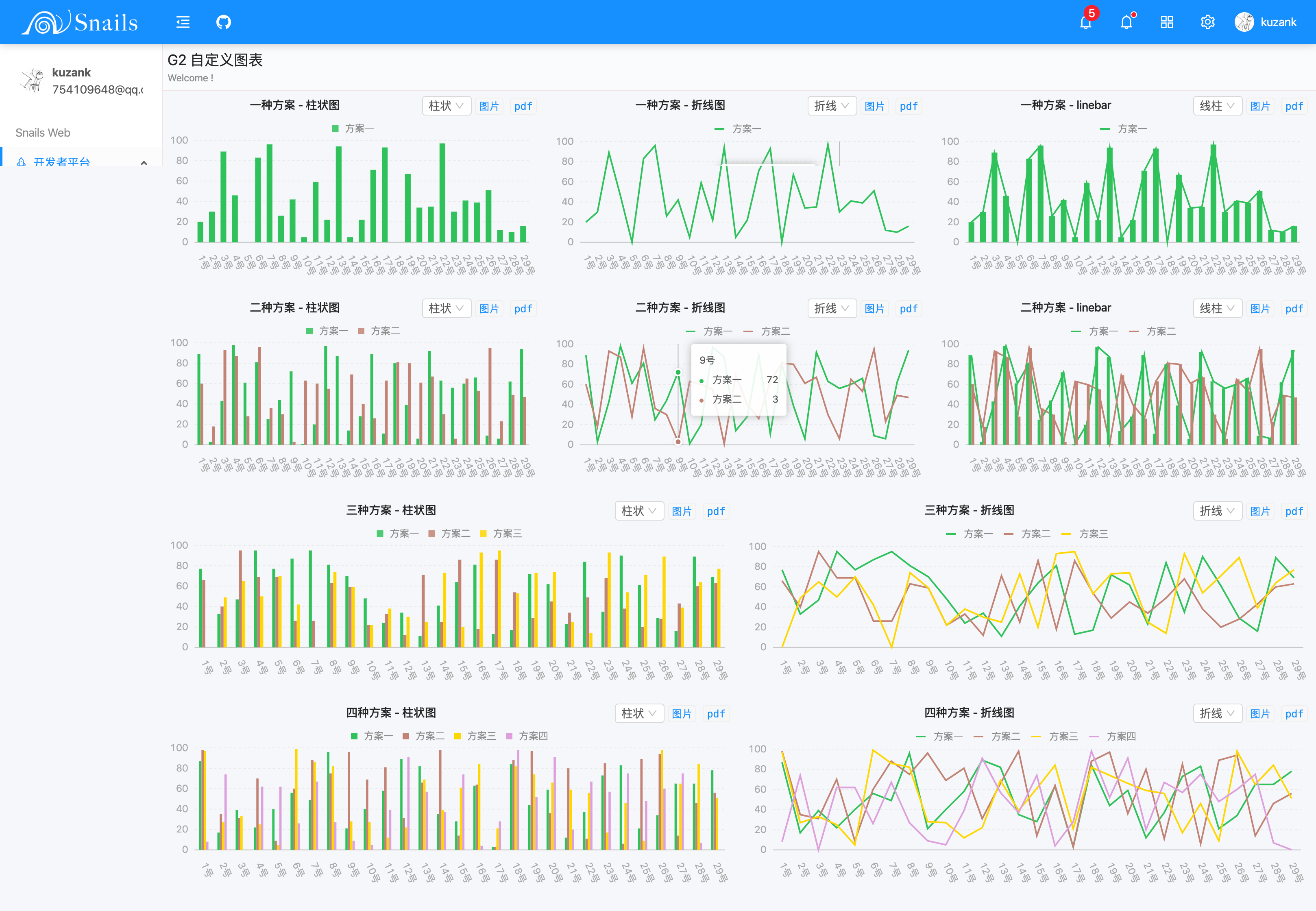Click the kuzank avatar in header
1316x911 pixels.
pyautogui.click(x=1244, y=22)
